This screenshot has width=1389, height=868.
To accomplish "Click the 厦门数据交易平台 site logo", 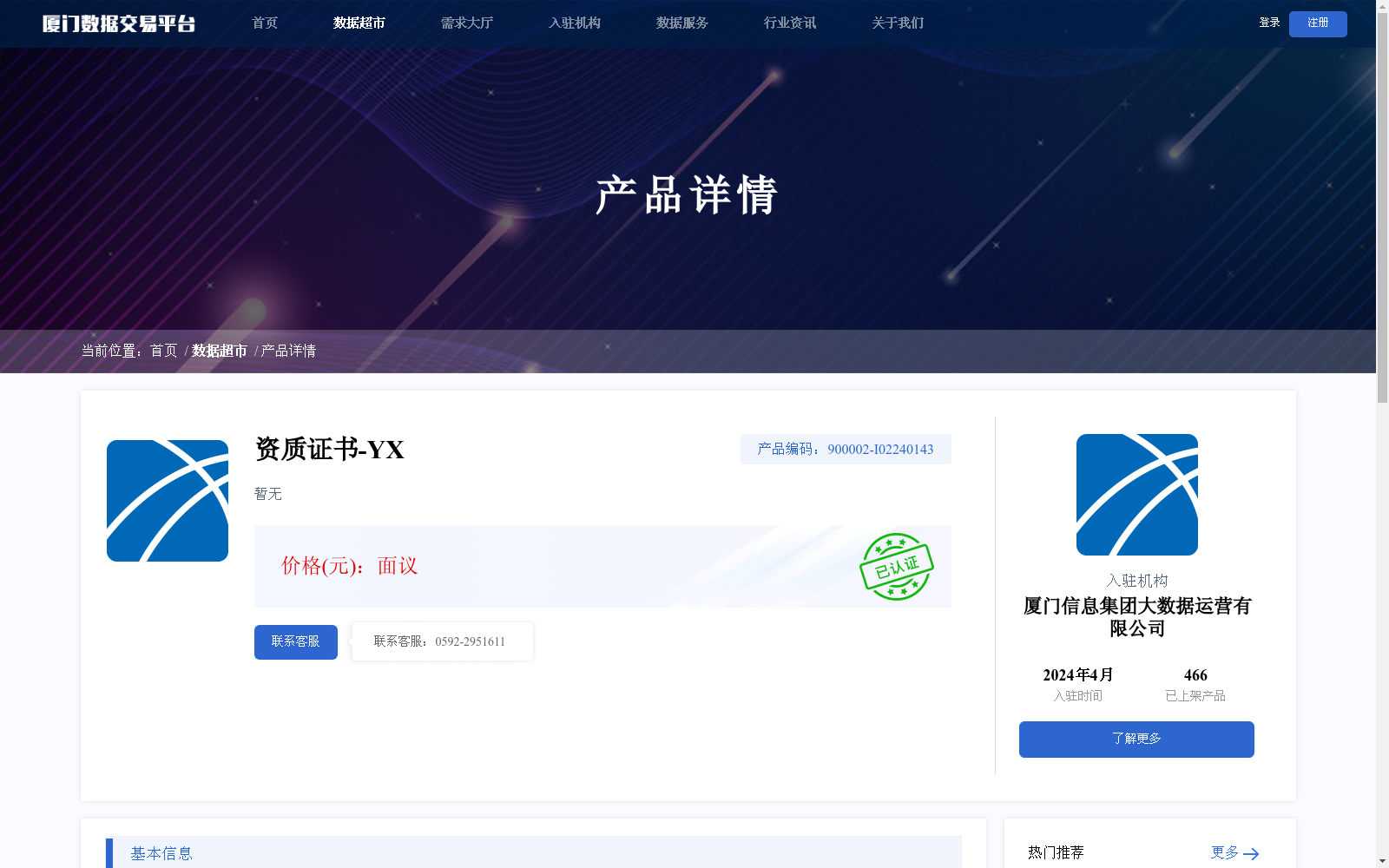I will tap(119, 23).
